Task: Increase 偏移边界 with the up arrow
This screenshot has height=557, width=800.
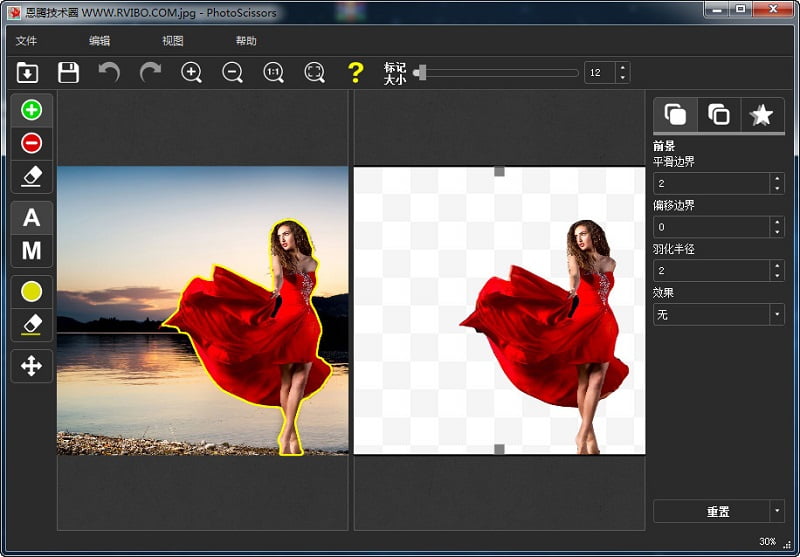Action: click(x=777, y=222)
